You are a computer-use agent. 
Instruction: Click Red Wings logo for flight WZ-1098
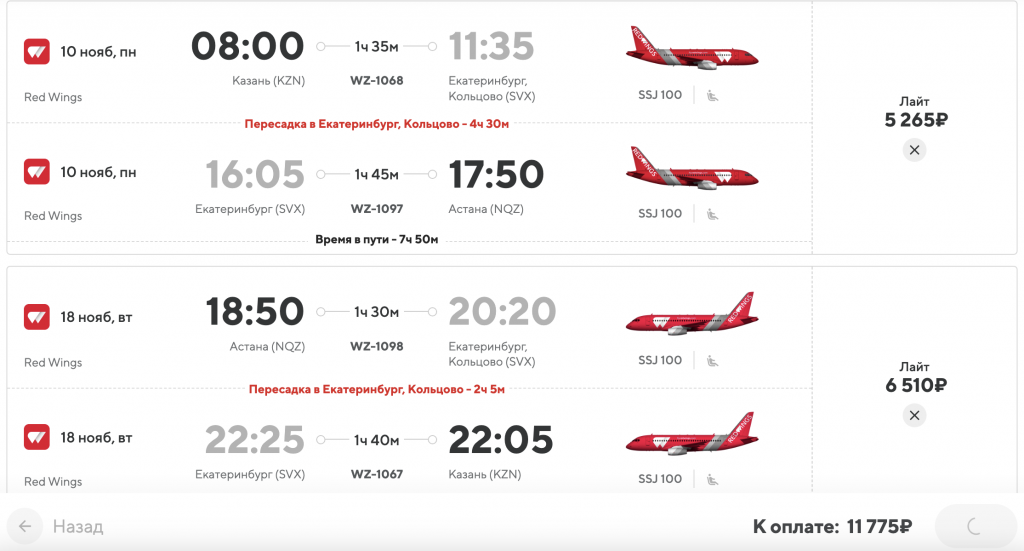(x=37, y=317)
